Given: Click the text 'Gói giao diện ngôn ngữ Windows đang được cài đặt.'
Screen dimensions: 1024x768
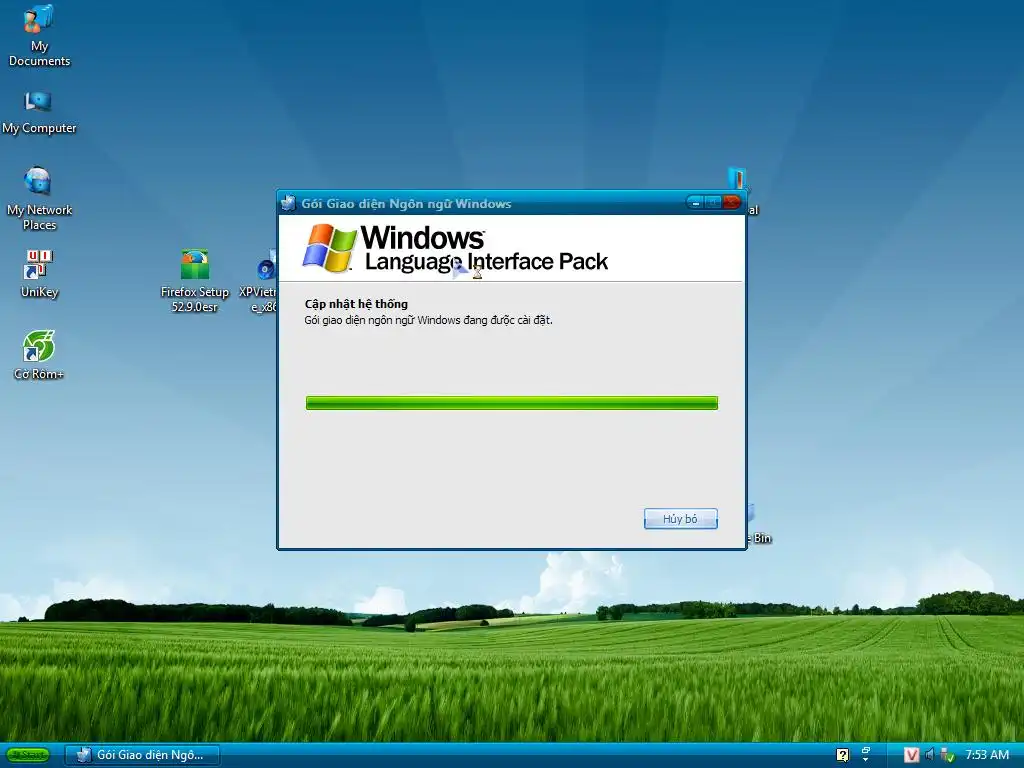Looking at the screenshot, I should click(428, 320).
